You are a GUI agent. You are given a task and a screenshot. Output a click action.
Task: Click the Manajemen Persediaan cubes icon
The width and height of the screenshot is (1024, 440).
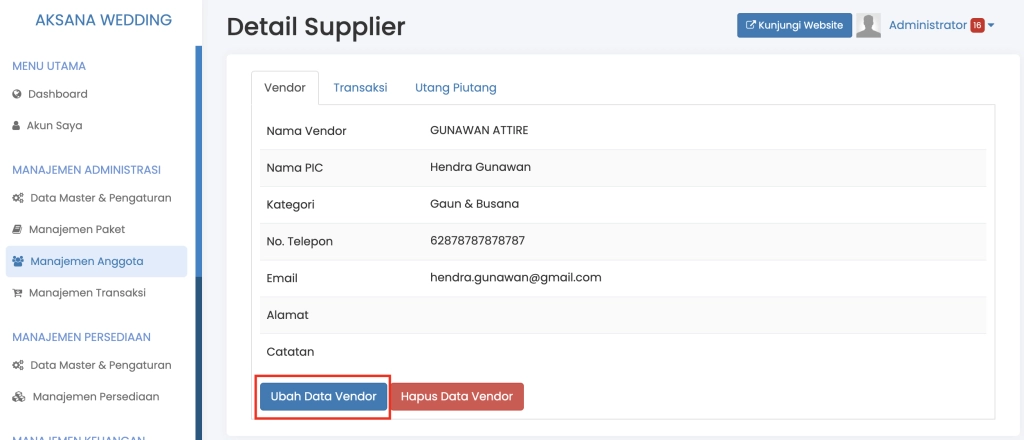[x=19, y=396]
